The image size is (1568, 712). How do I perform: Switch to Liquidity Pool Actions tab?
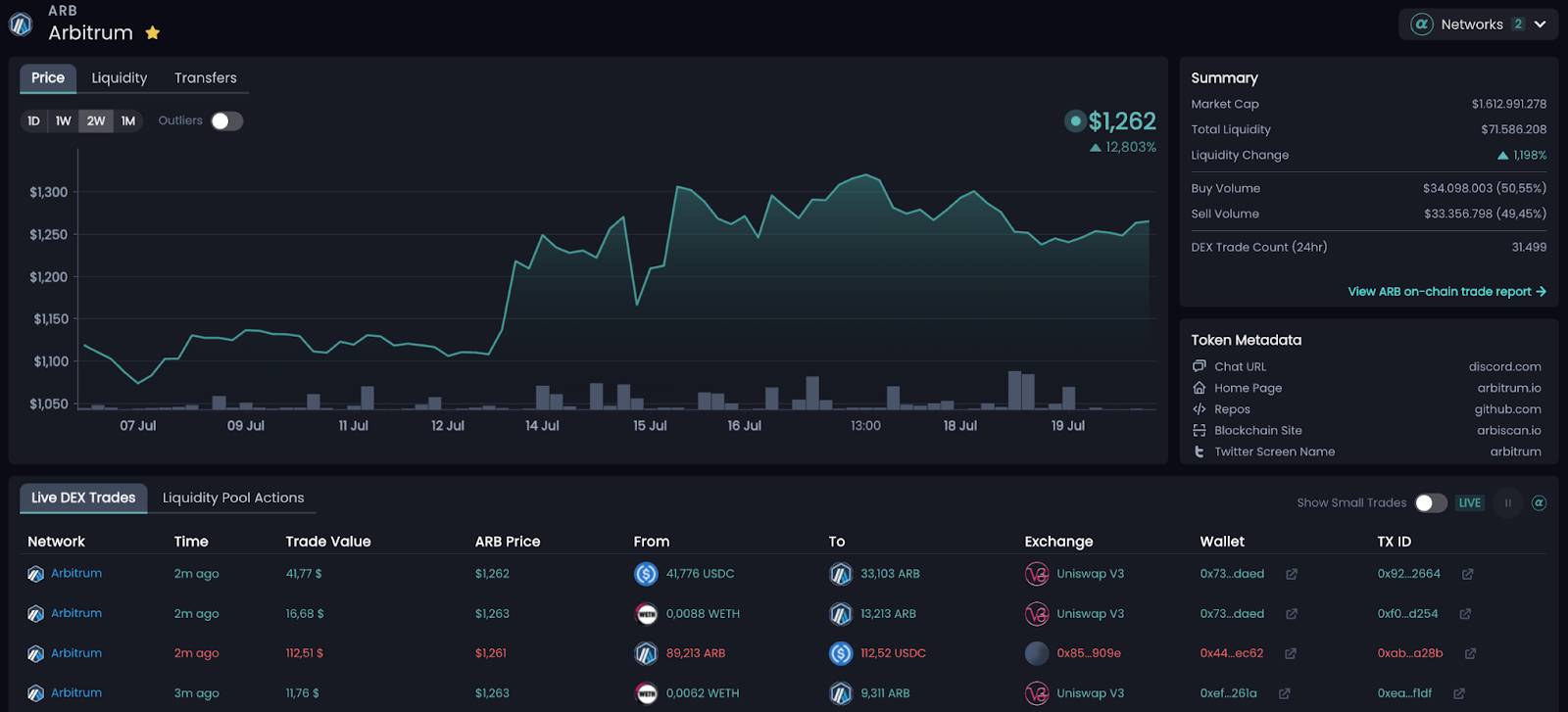[233, 498]
